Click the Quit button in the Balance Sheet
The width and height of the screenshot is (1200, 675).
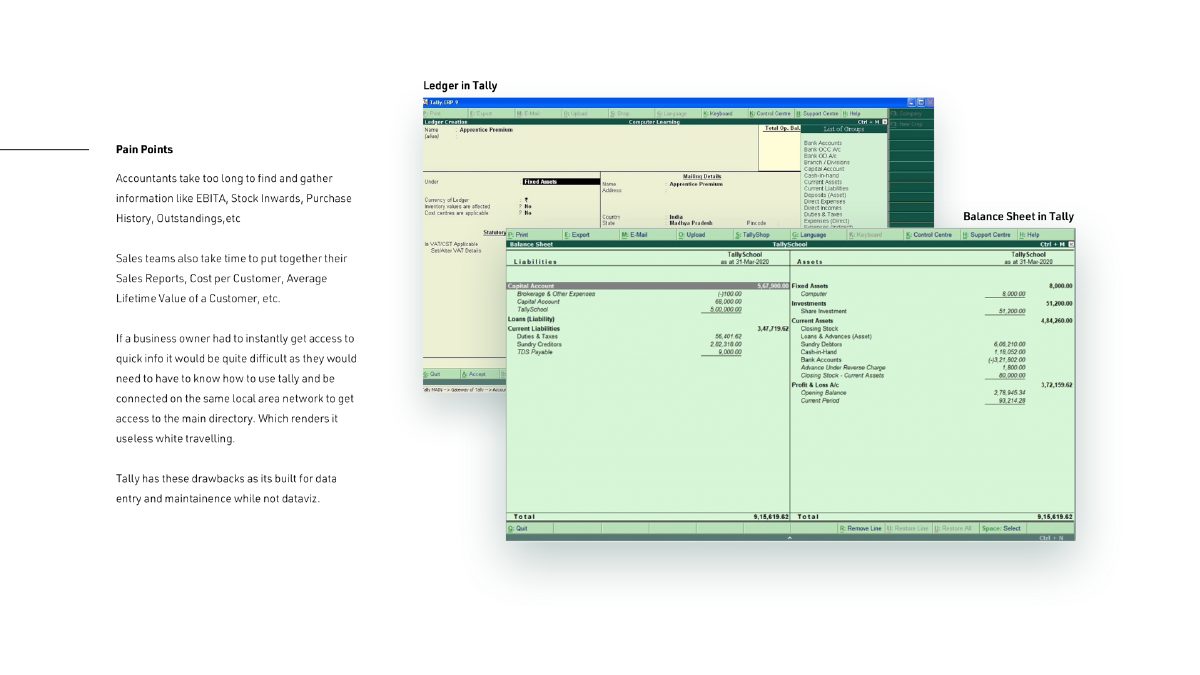pos(529,528)
